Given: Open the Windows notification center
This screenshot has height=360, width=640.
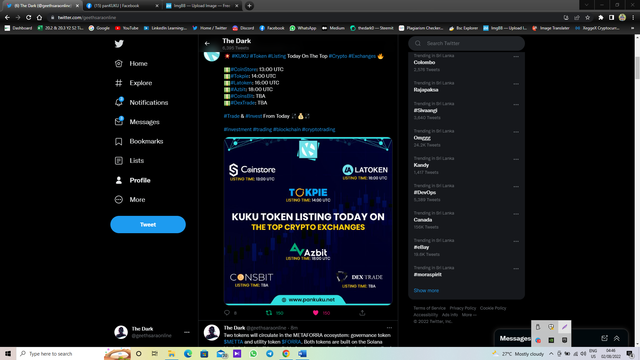Looking at the screenshot, I should (630, 353).
